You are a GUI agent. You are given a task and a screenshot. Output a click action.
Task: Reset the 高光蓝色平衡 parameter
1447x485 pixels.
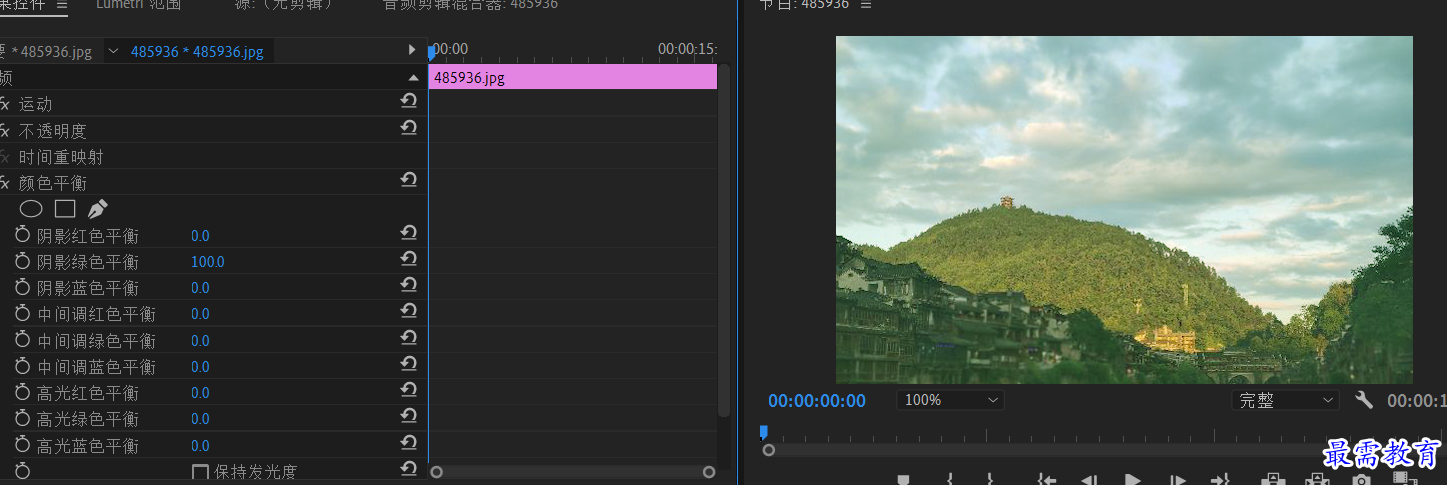coord(408,443)
